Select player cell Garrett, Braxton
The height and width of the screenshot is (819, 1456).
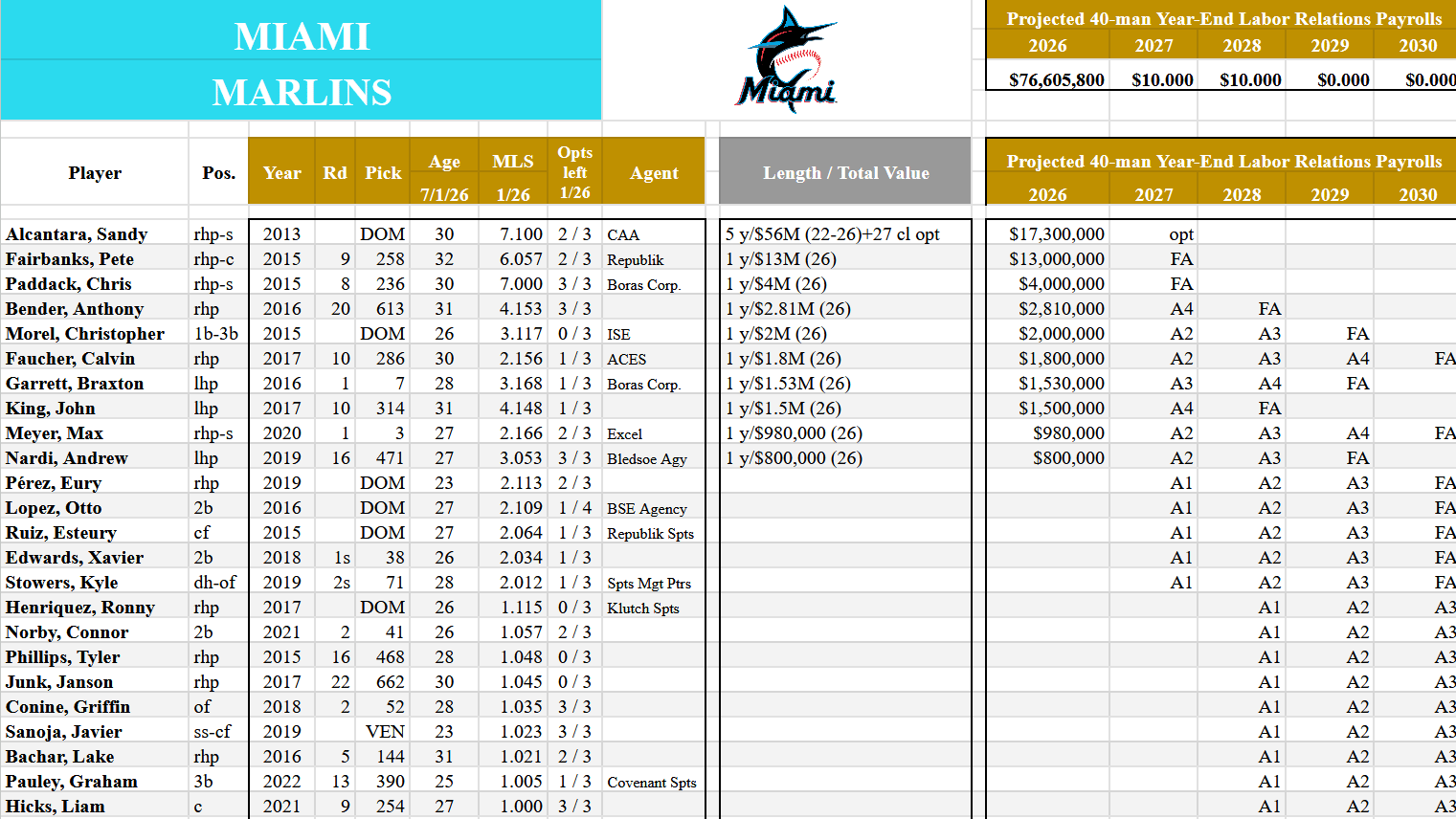(x=95, y=383)
